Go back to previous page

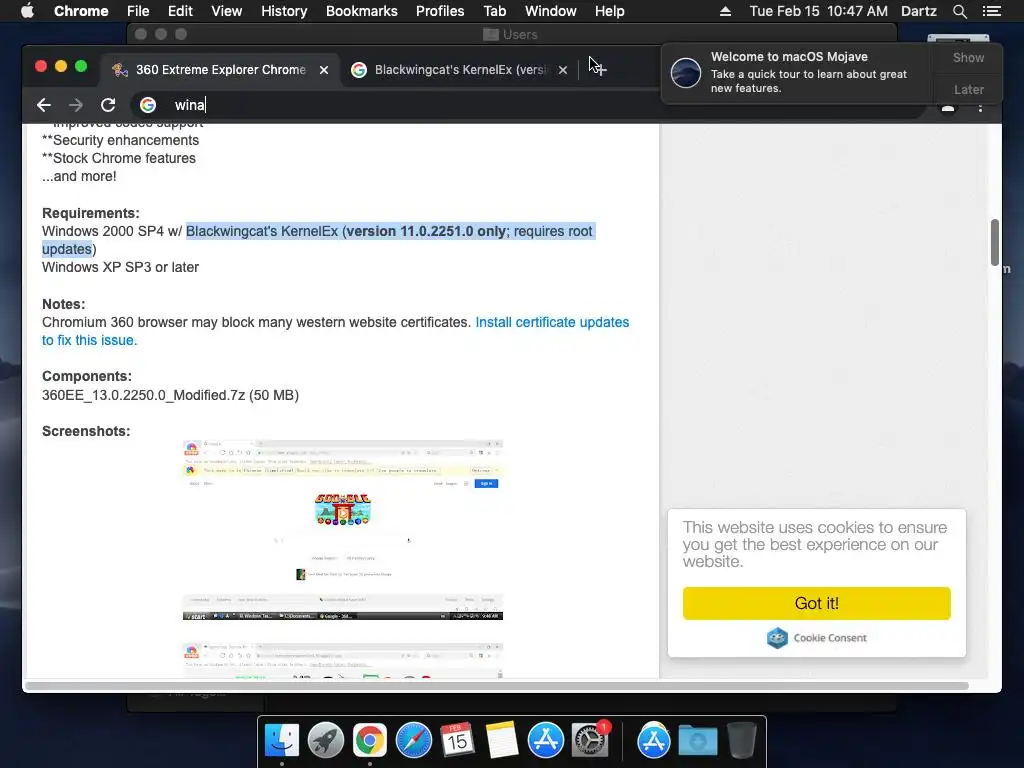tap(44, 105)
